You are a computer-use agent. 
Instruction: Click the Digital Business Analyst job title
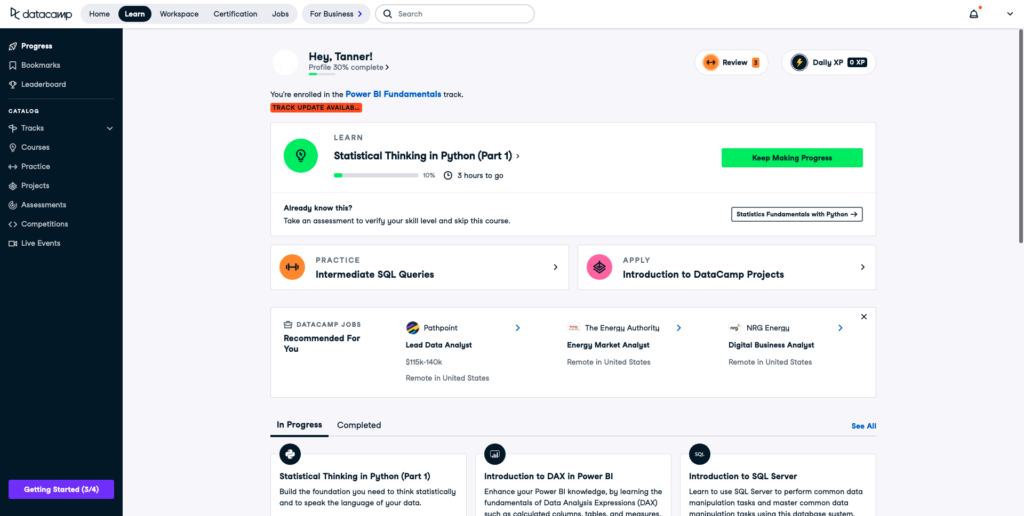tap(771, 345)
